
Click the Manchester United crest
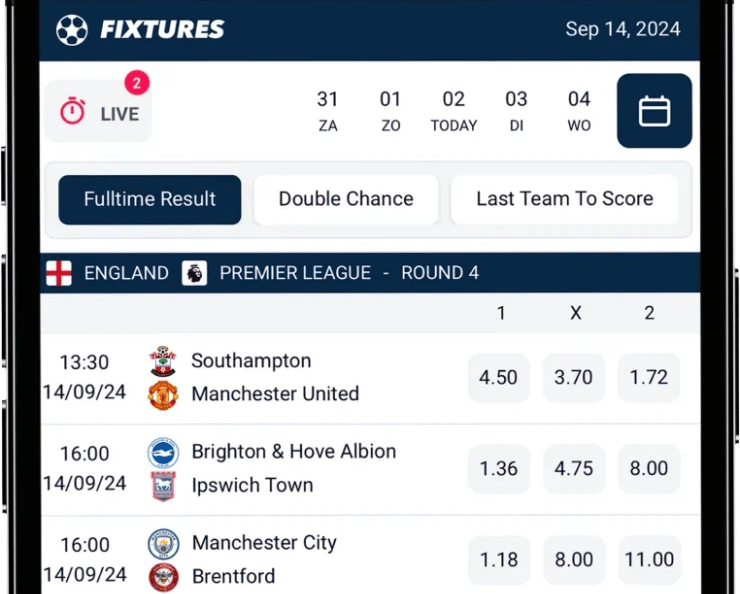(162, 395)
